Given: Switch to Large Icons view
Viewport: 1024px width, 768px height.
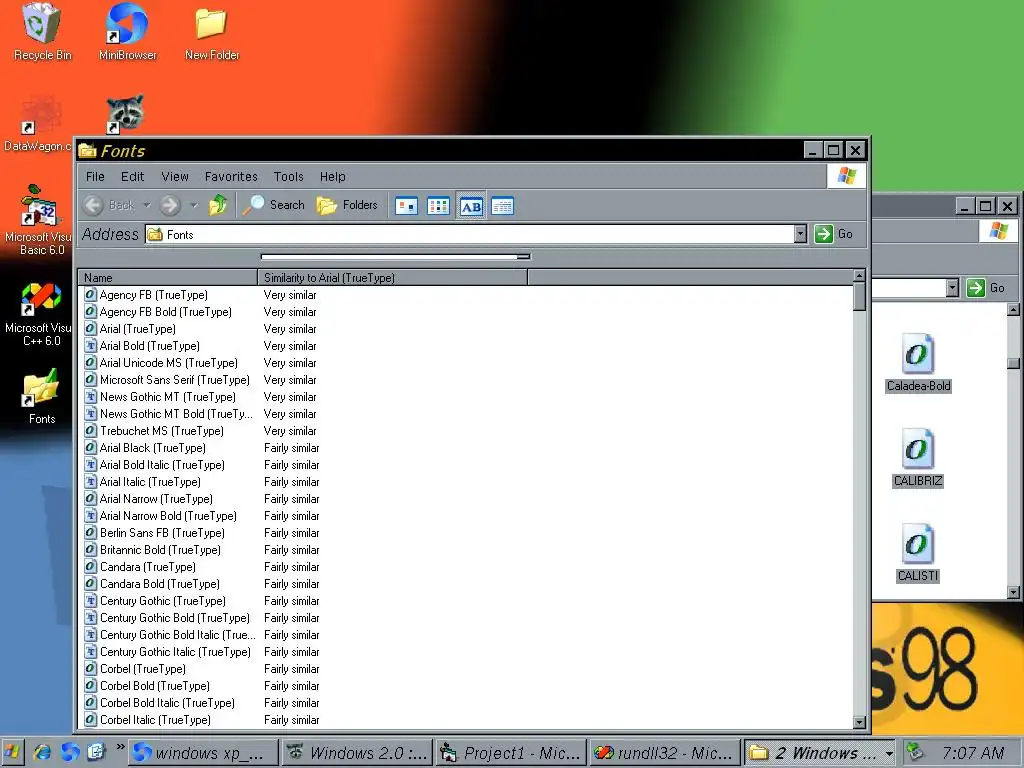Looking at the screenshot, I should coord(406,206).
